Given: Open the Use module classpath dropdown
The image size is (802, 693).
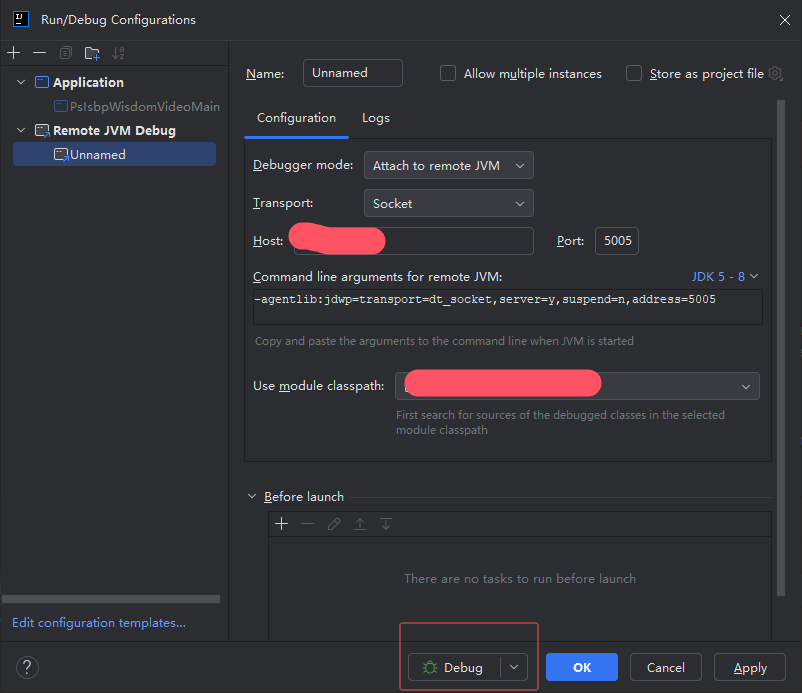Looking at the screenshot, I should (577, 386).
